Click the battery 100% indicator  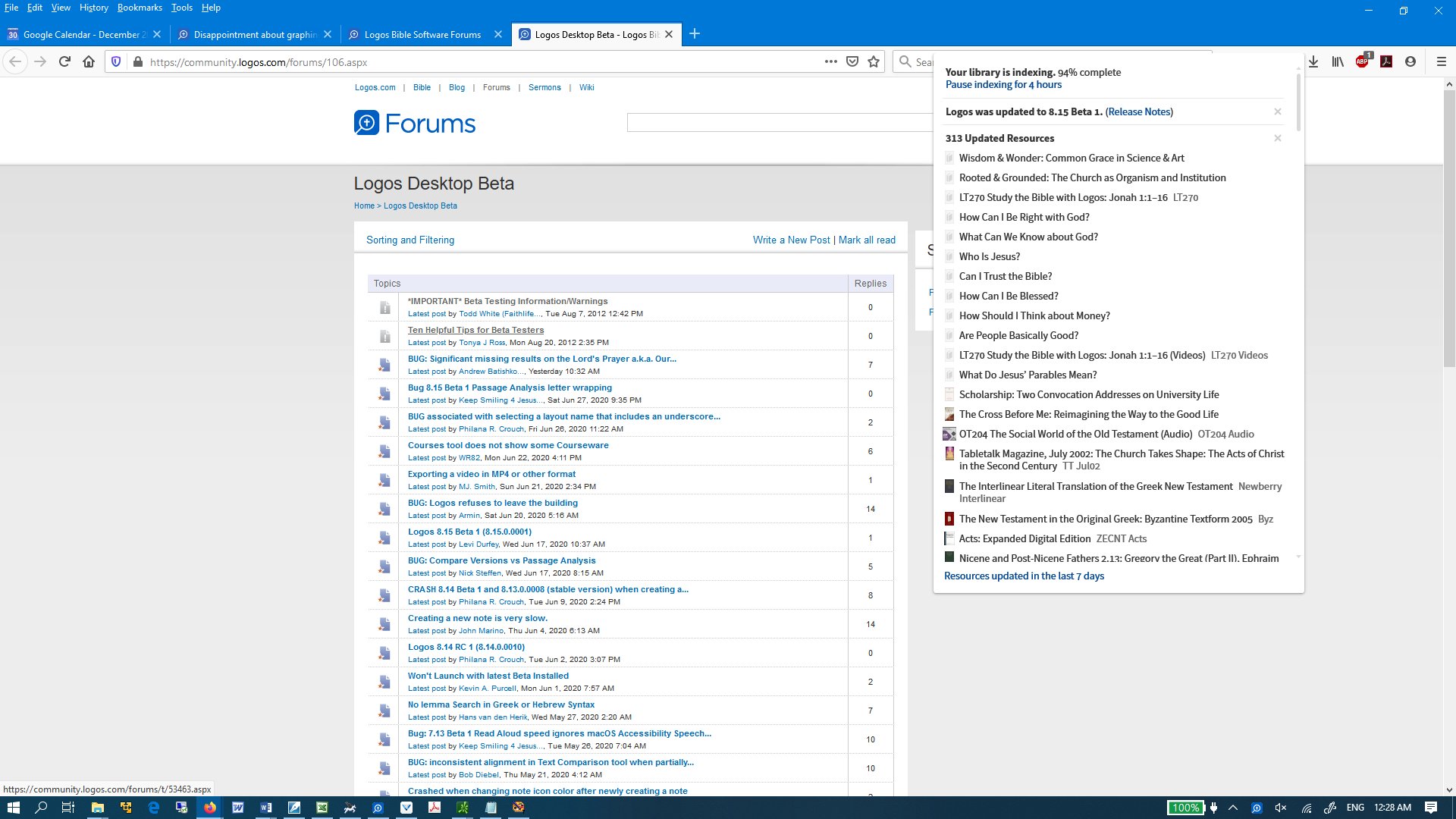pos(1185,808)
